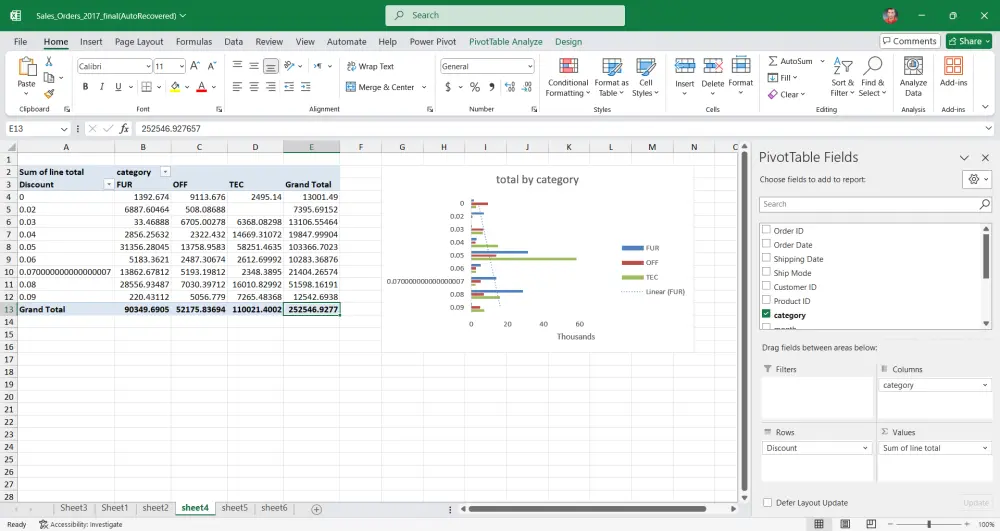Apply Percent Style format

tap(474, 87)
